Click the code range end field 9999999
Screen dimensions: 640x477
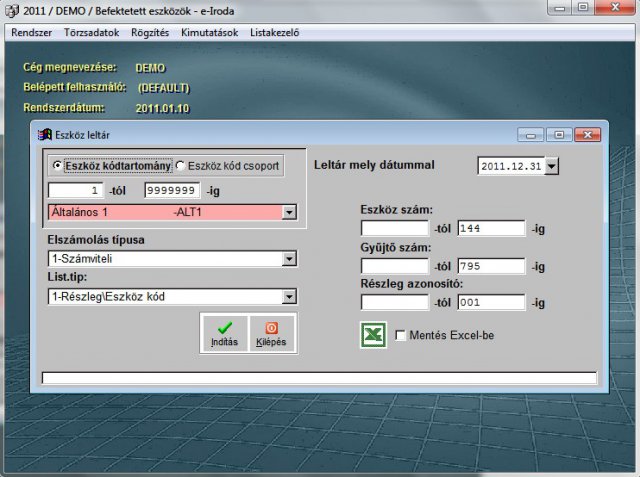pyautogui.click(x=173, y=190)
